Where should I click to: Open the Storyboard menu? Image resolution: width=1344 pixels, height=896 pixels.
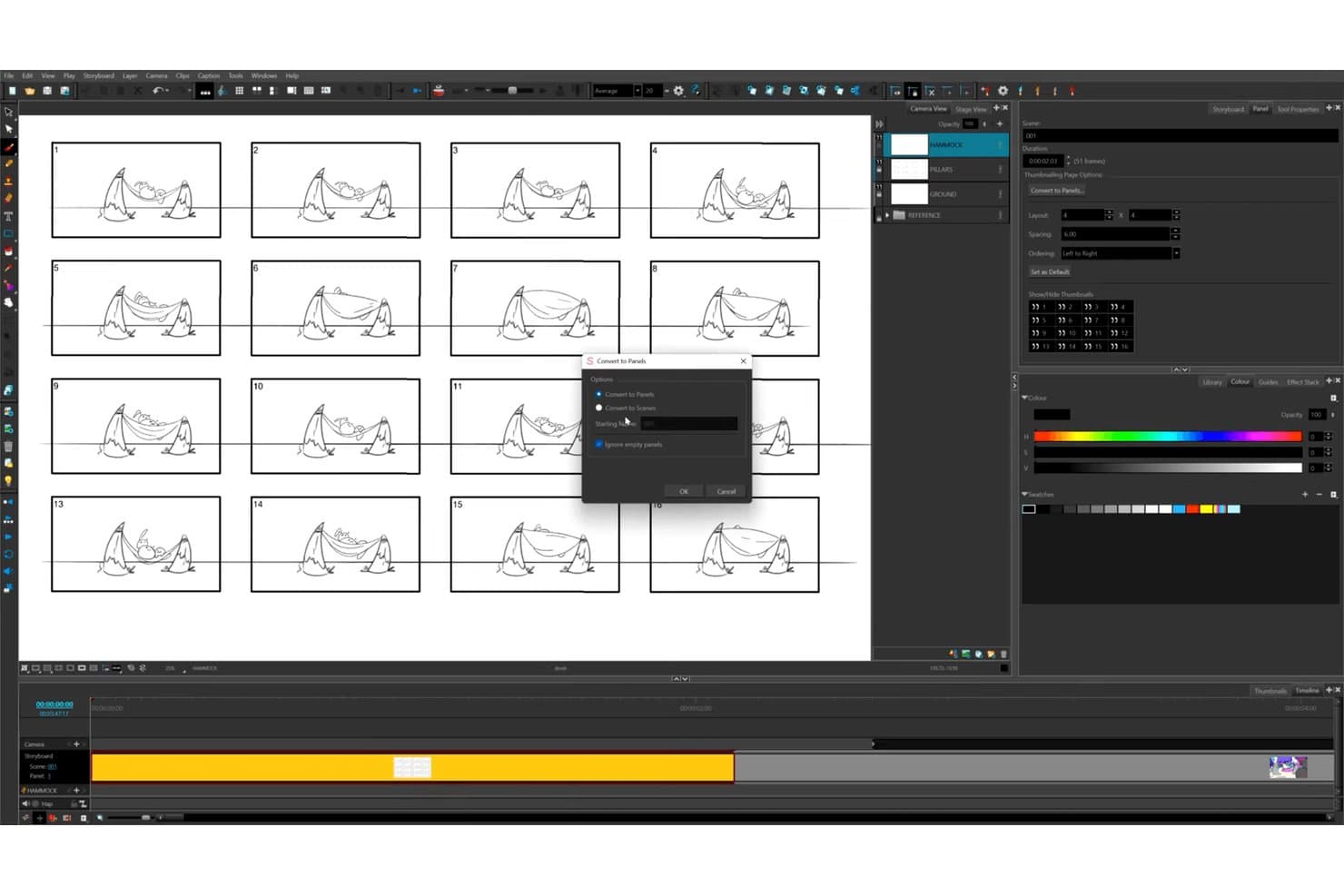coord(99,75)
